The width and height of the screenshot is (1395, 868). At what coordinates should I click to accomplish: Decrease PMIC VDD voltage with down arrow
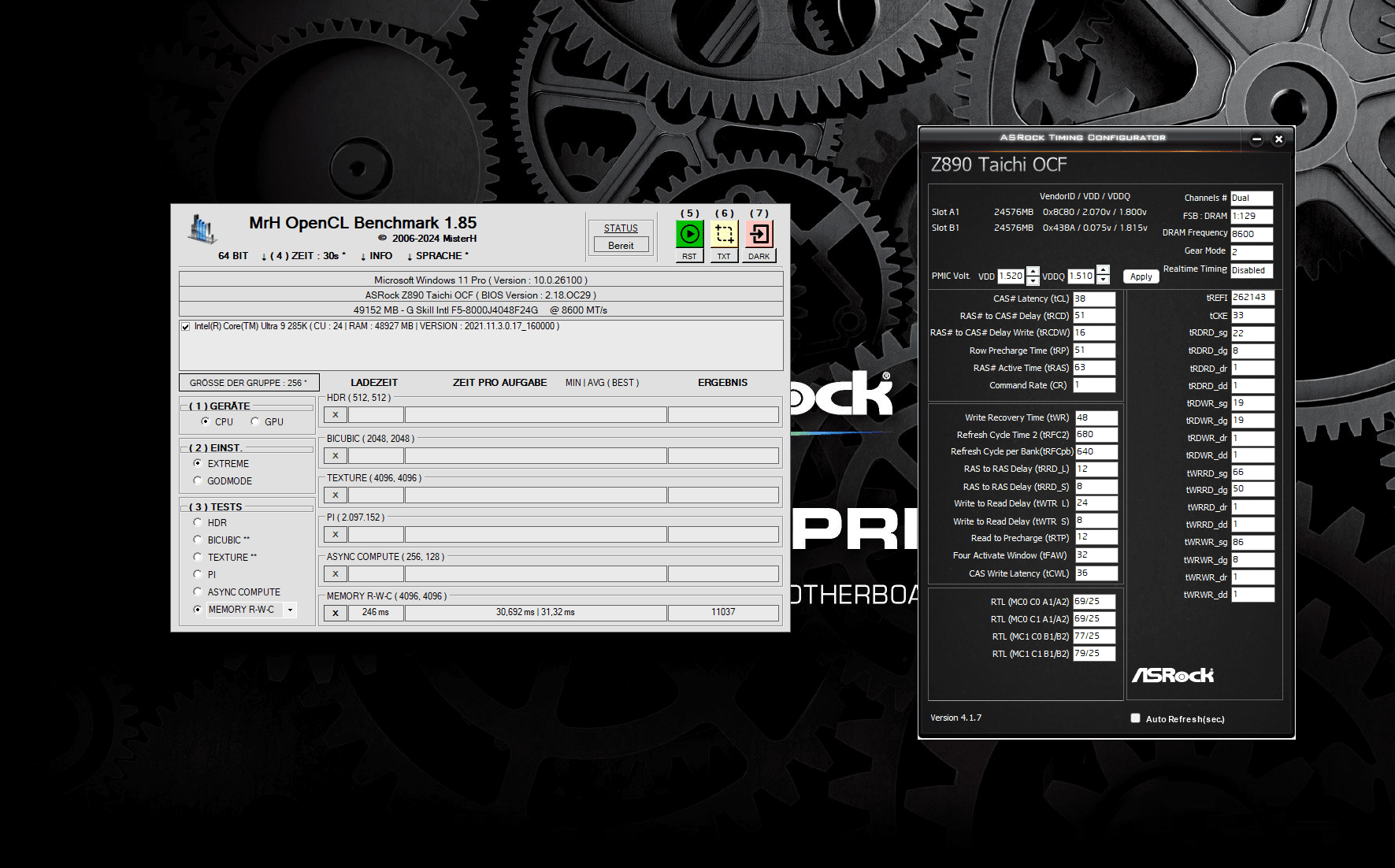click(1033, 280)
